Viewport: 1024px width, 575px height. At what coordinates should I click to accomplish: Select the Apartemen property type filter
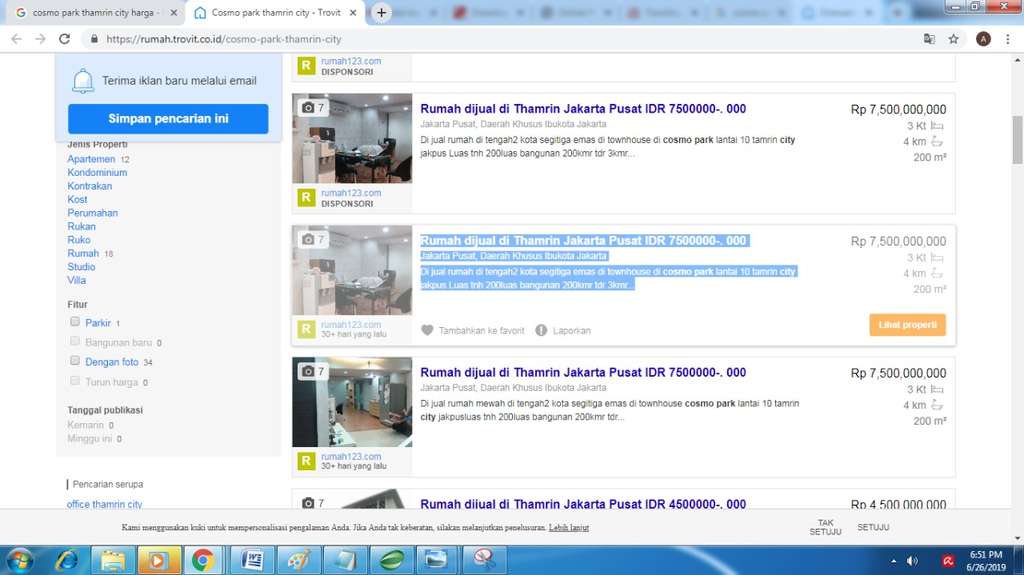point(91,159)
